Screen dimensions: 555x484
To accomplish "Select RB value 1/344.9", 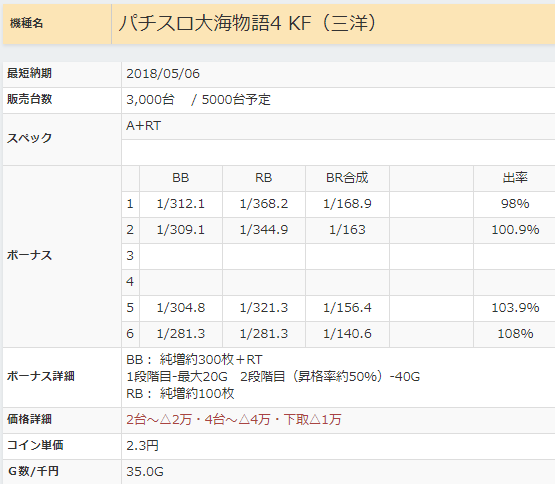I will pos(264,230).
